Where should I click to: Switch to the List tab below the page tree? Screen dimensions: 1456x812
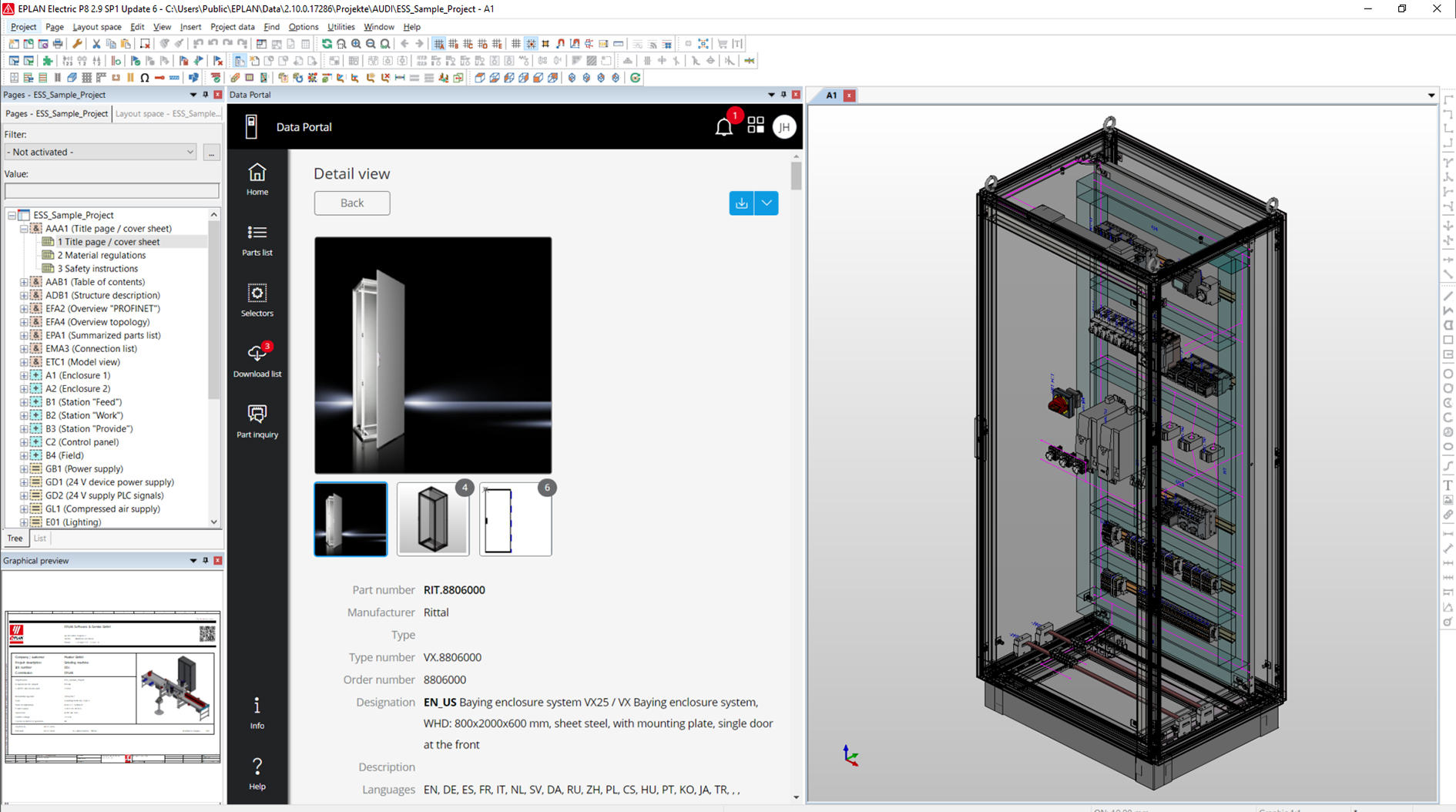[39, 538]
